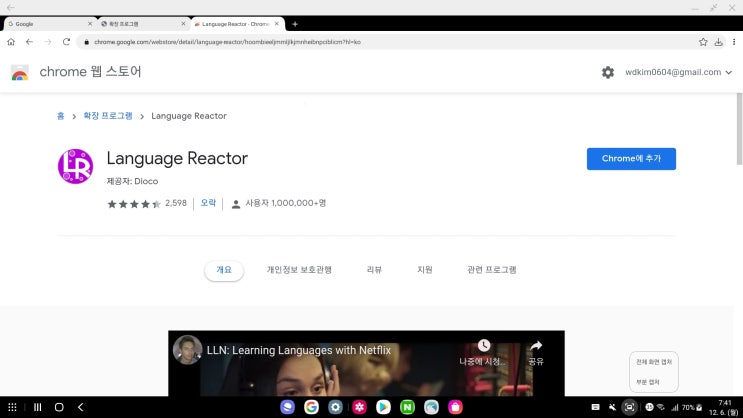
Task: Open a new browser tab
Action: click(x=295, y=24)
